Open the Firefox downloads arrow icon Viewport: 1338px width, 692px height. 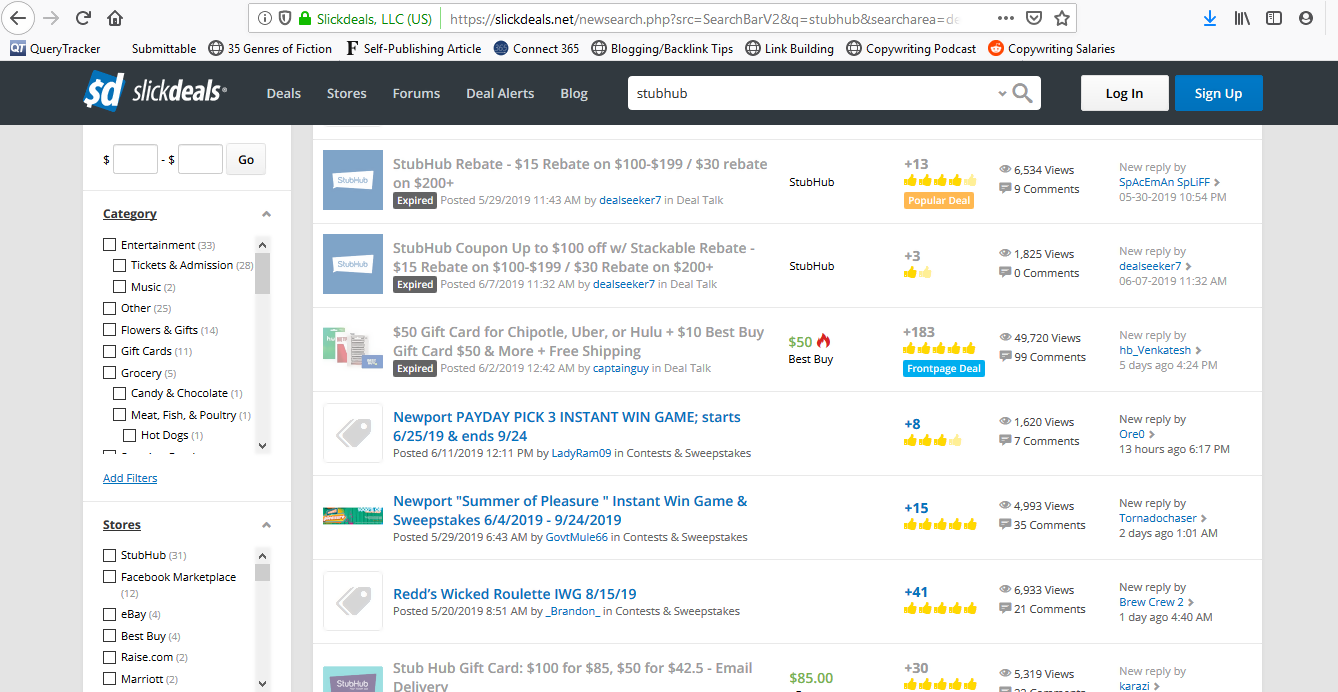(1210, 18)
